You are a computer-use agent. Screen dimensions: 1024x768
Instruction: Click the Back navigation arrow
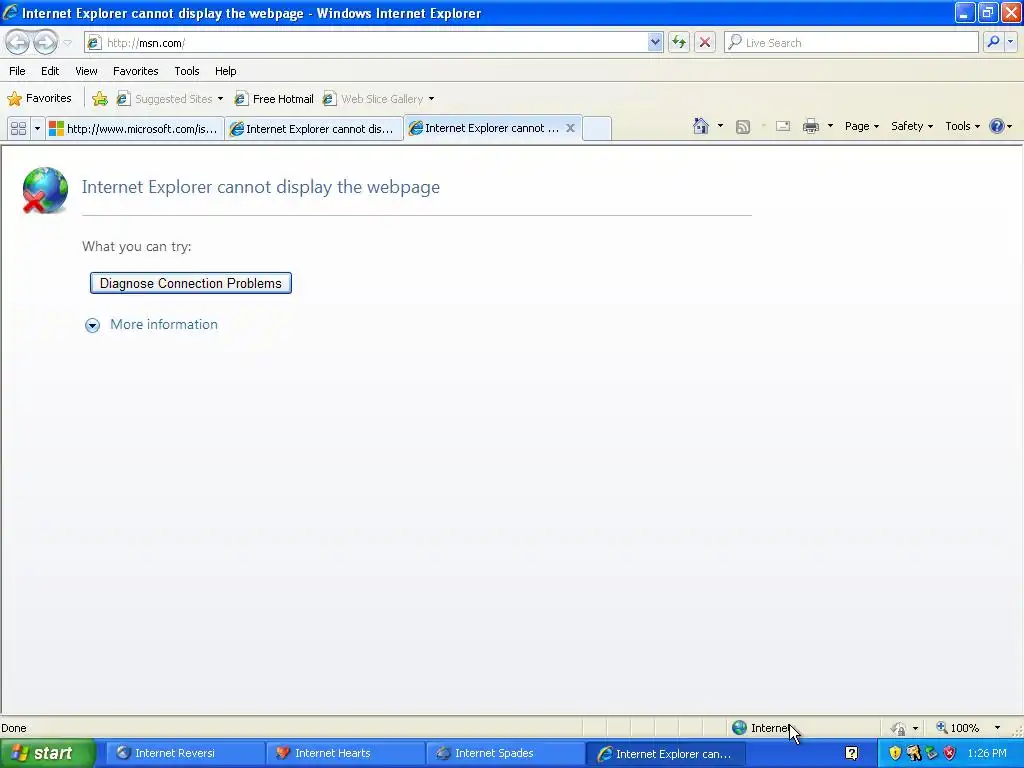pos(18,42)
